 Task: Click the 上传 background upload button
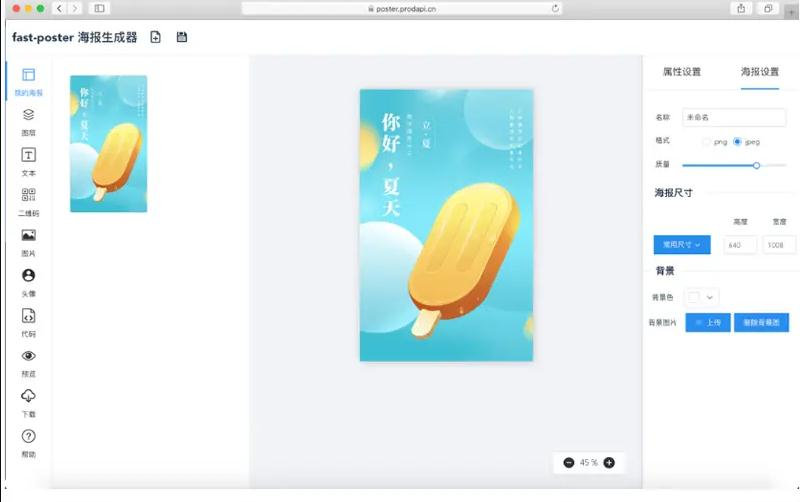point(708,322)
